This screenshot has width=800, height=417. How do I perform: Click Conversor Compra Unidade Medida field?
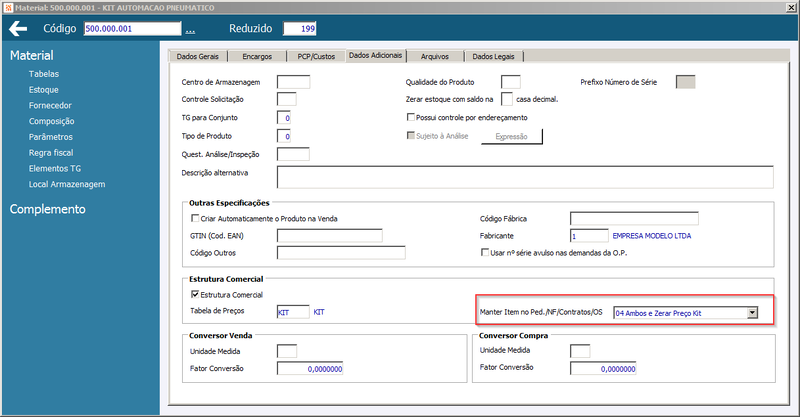(580, 351)
